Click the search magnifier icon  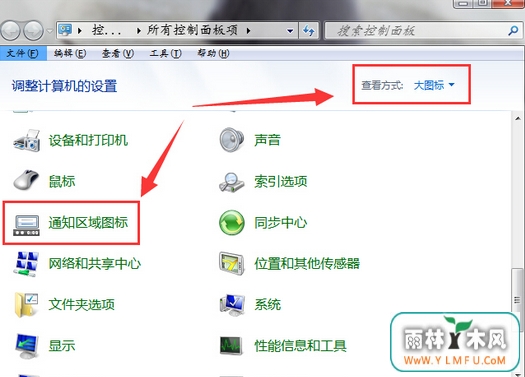click(513, 31)
